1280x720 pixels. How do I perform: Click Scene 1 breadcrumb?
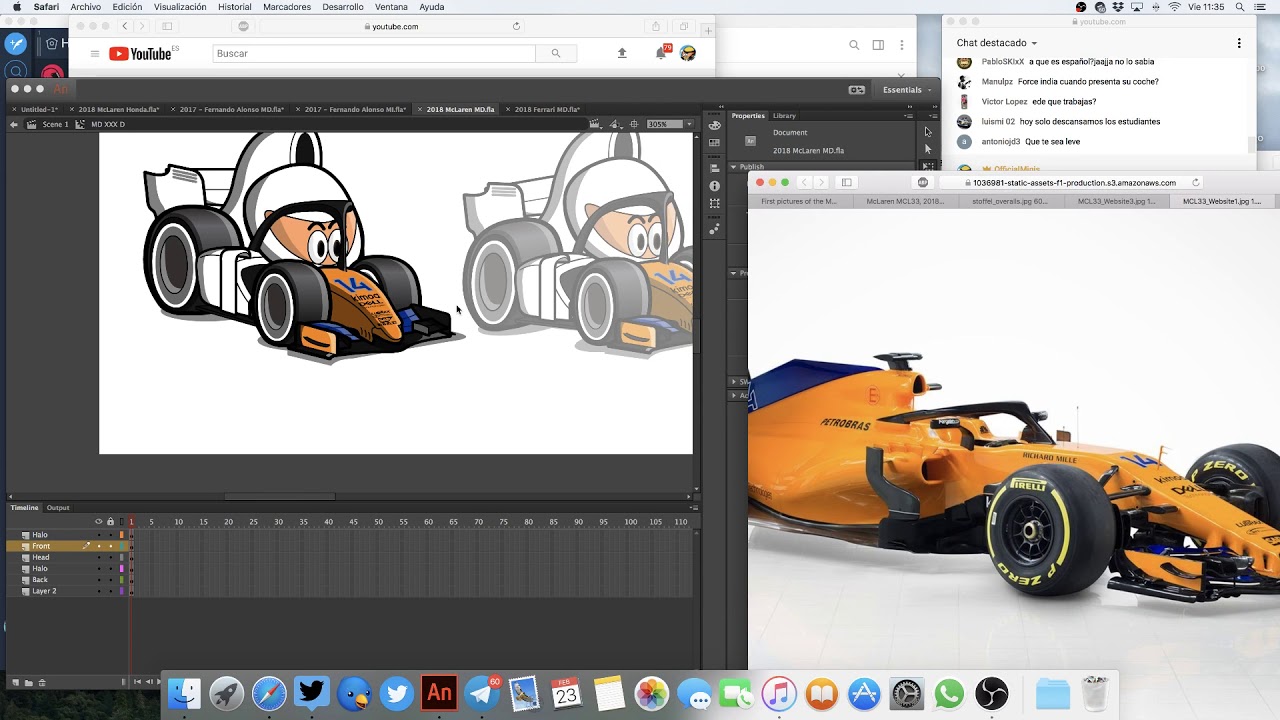(50, 124)
